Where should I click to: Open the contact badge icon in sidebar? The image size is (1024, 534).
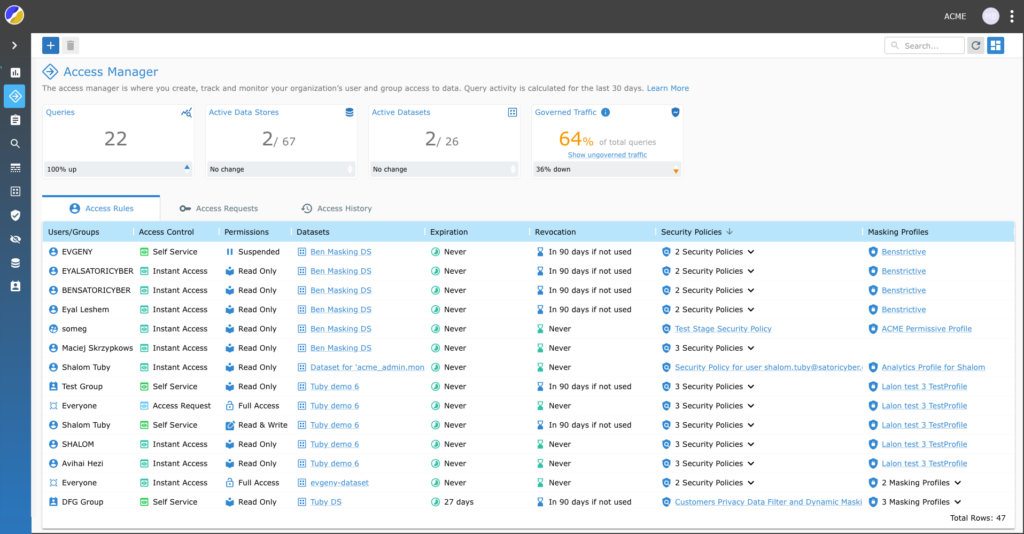click(x=15, y=287)
